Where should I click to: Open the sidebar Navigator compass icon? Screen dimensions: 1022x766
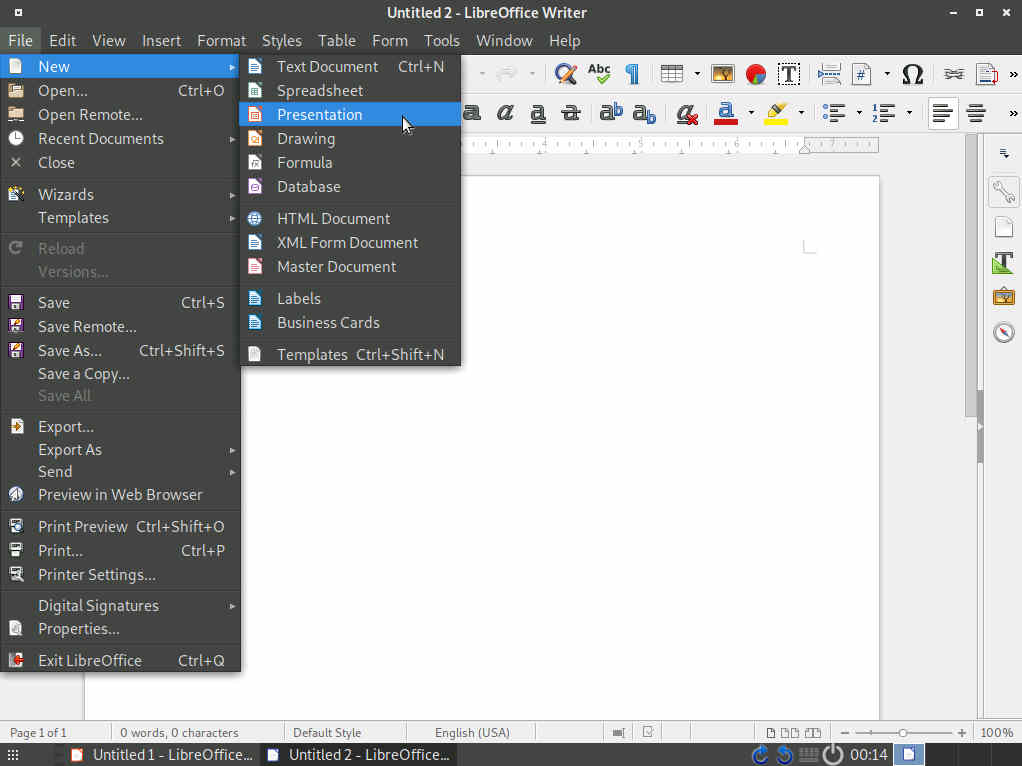pyautogui.click(x=1004, y=332)
